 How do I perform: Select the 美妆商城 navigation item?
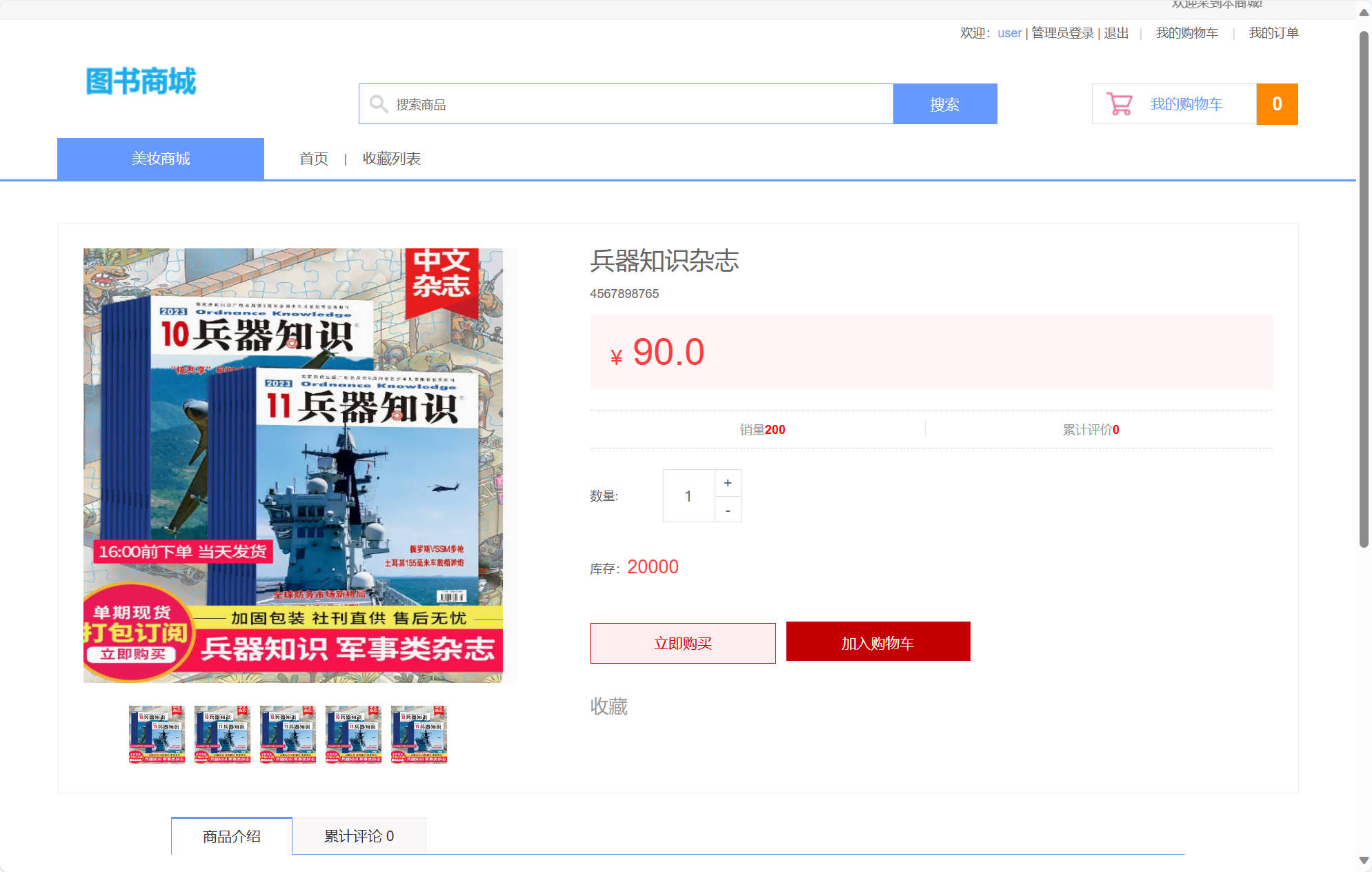[x=160, y=158]
